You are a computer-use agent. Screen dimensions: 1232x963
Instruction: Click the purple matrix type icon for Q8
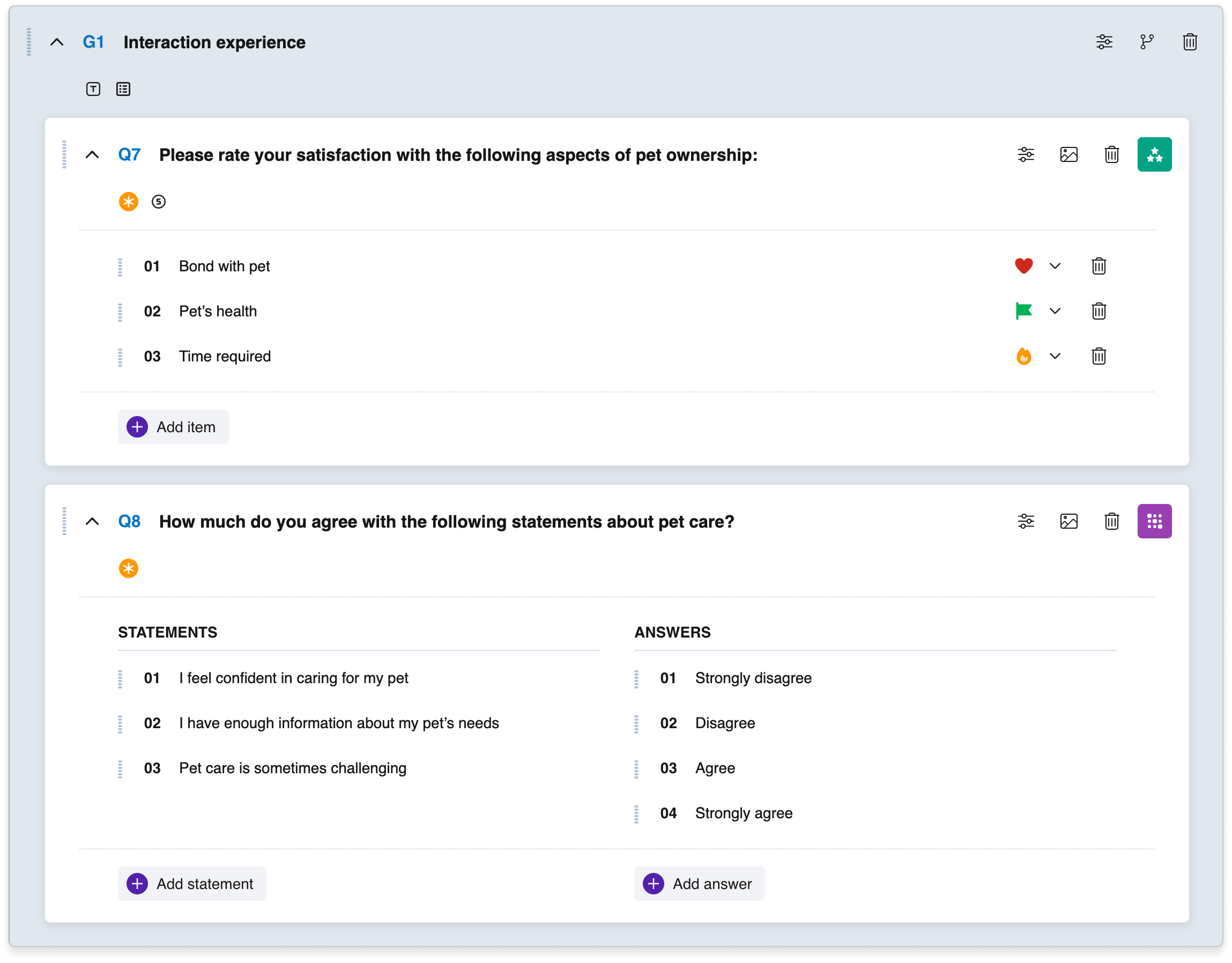[x=1154, y=521]
